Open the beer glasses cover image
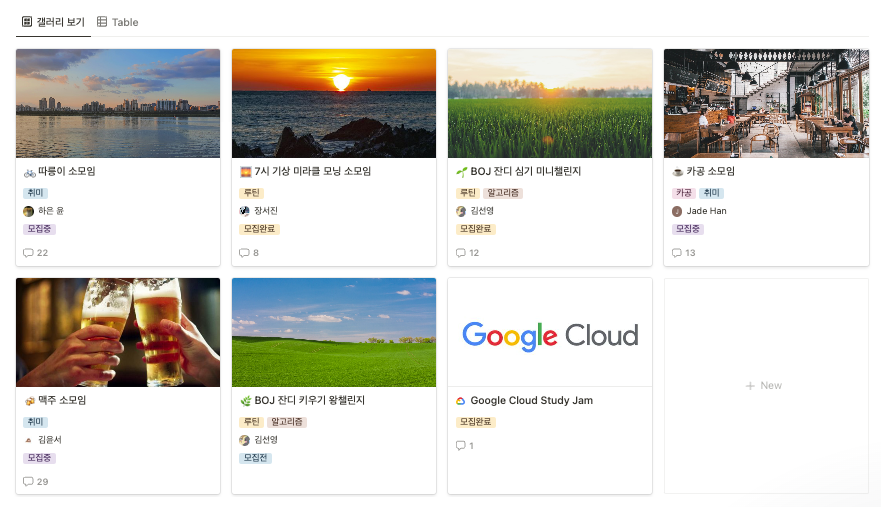This screenshot has width=881, height=507. tap(118, 332)
